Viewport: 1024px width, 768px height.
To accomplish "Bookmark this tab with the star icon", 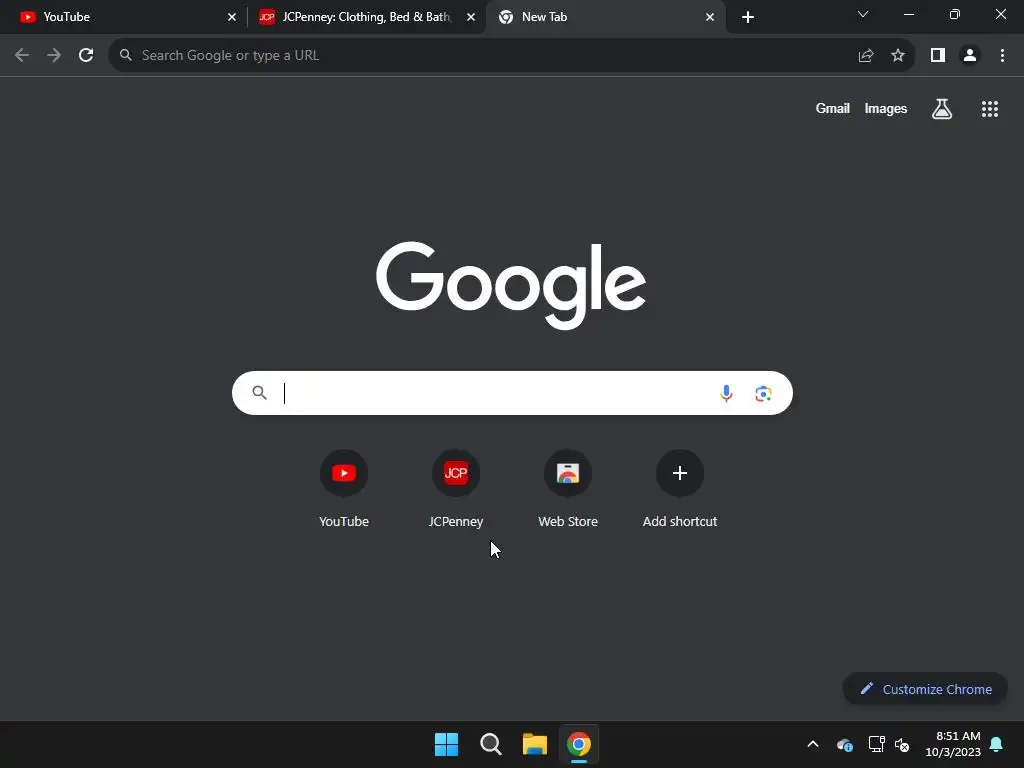I will pyautogui.click(x=898, y=56).
